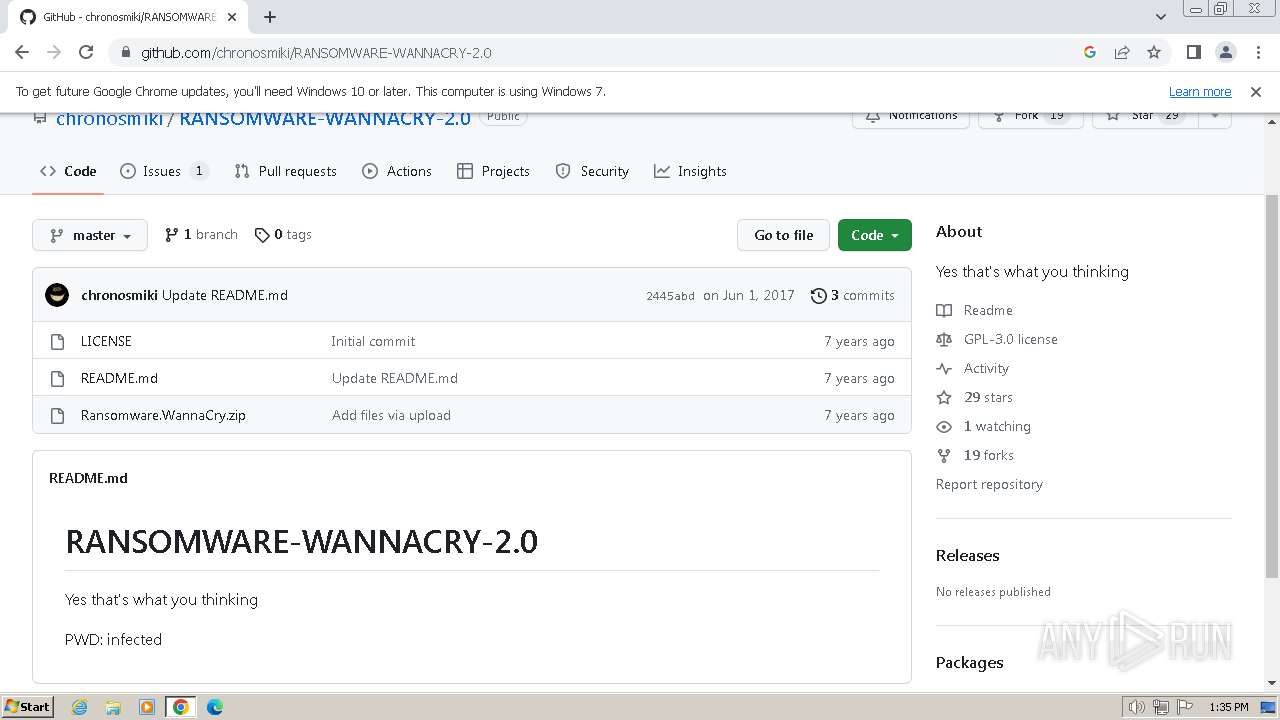Click the LICENSE file icon
Viewport: 1280px width, 720px height.
pyautogui.click(x=57, y=341)
